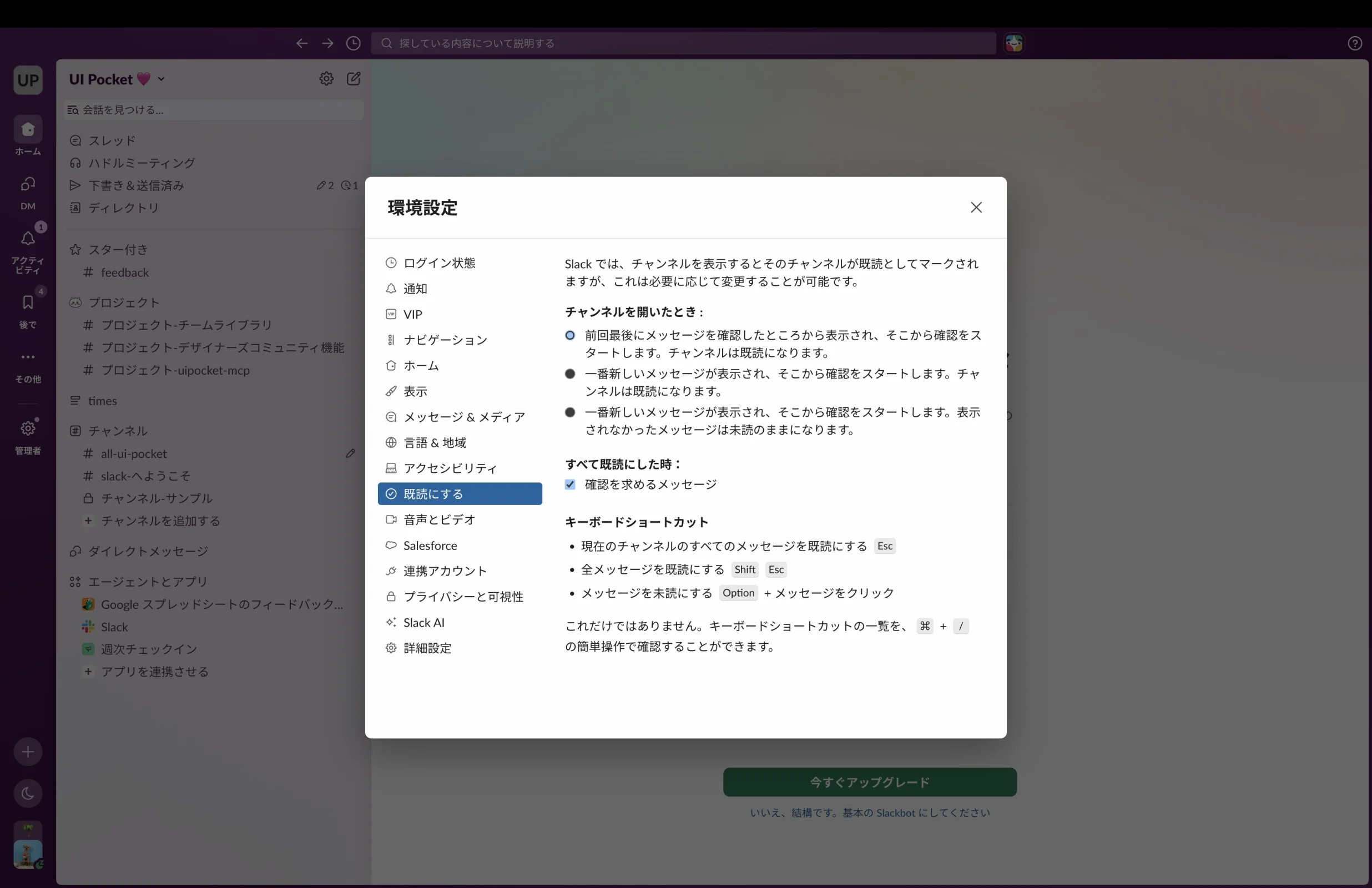Open VIP preferences tab
Screen dimensions: 1372x888
[x=460, y=314]
